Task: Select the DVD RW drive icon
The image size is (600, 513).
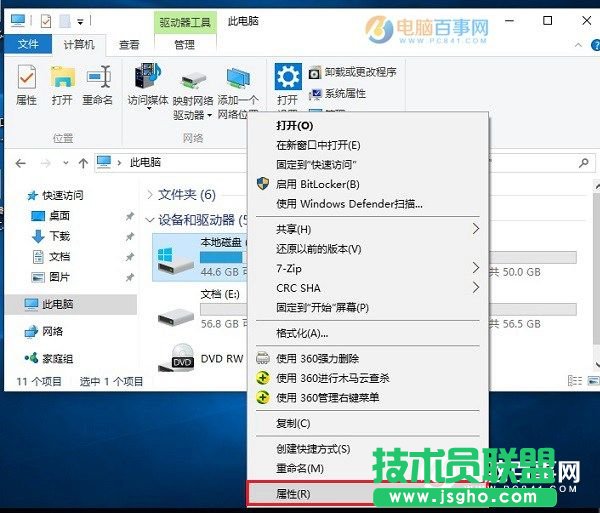Action: pyautogui.click(x=176, y=358)
